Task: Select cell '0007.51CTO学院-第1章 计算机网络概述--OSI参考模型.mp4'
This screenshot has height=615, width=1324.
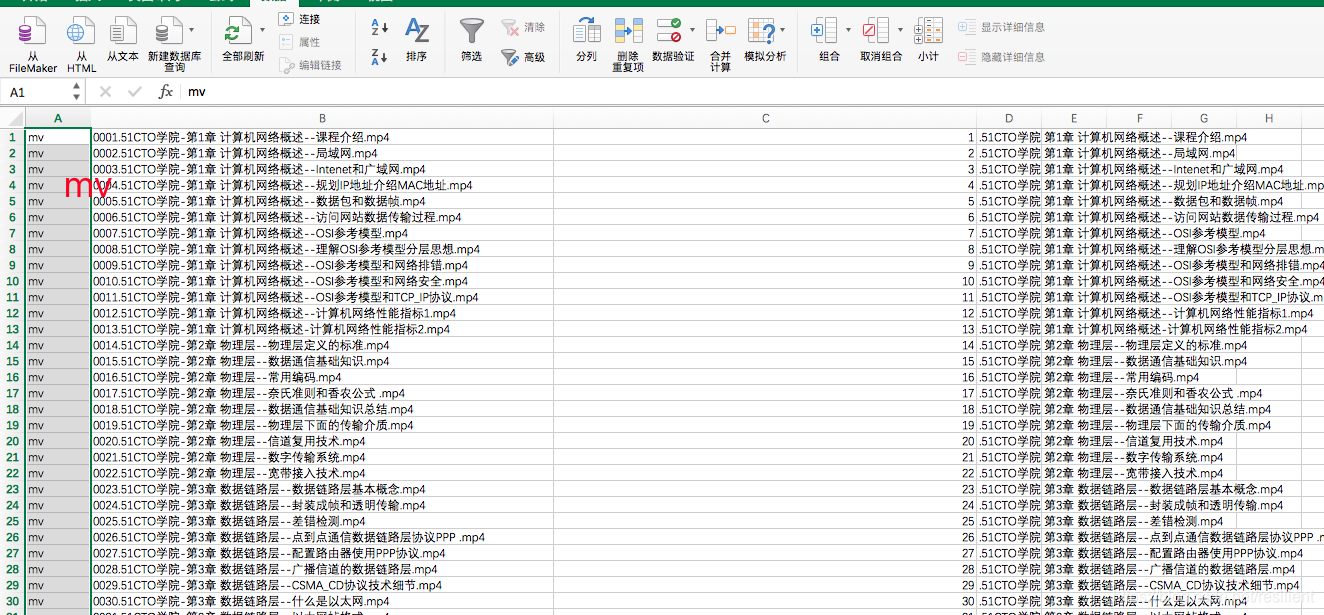Action: 322,233
